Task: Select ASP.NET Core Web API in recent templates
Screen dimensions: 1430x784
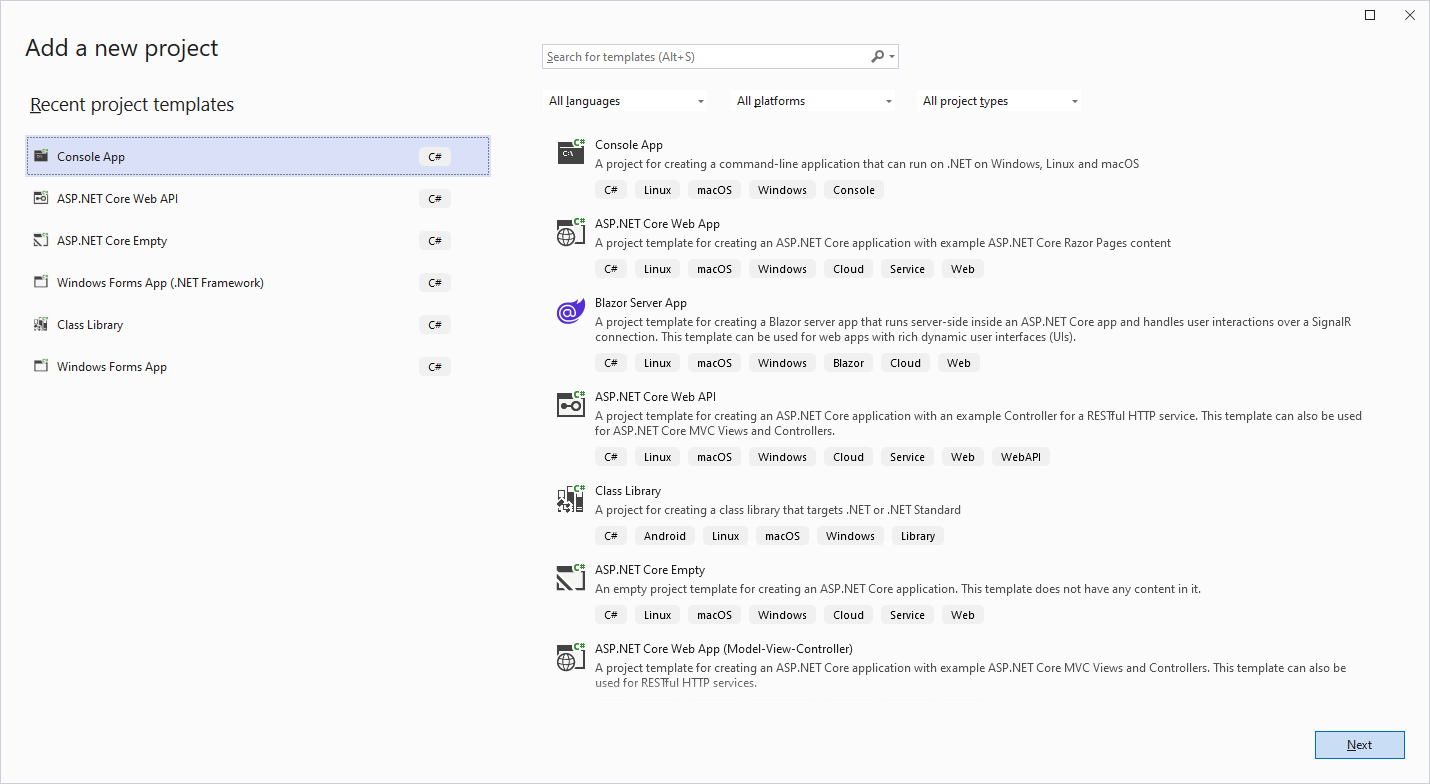Action: [x=258, y=198]
